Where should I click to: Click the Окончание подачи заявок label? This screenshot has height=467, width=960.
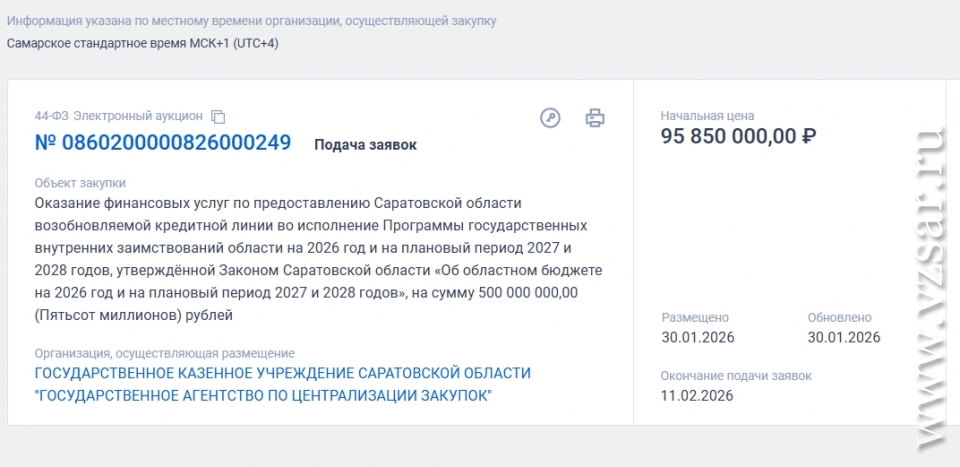[736, 376]
